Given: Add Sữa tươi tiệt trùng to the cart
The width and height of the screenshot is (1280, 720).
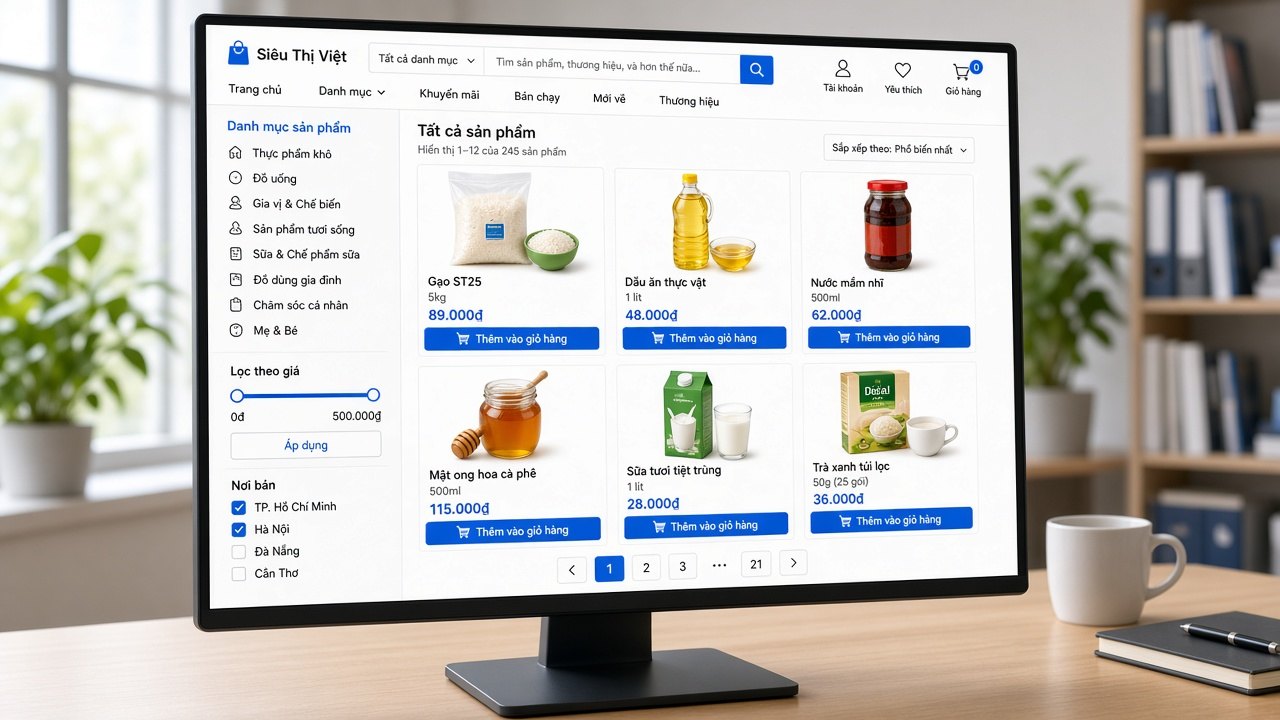Looking at the screenshot, I should point(706,526).
